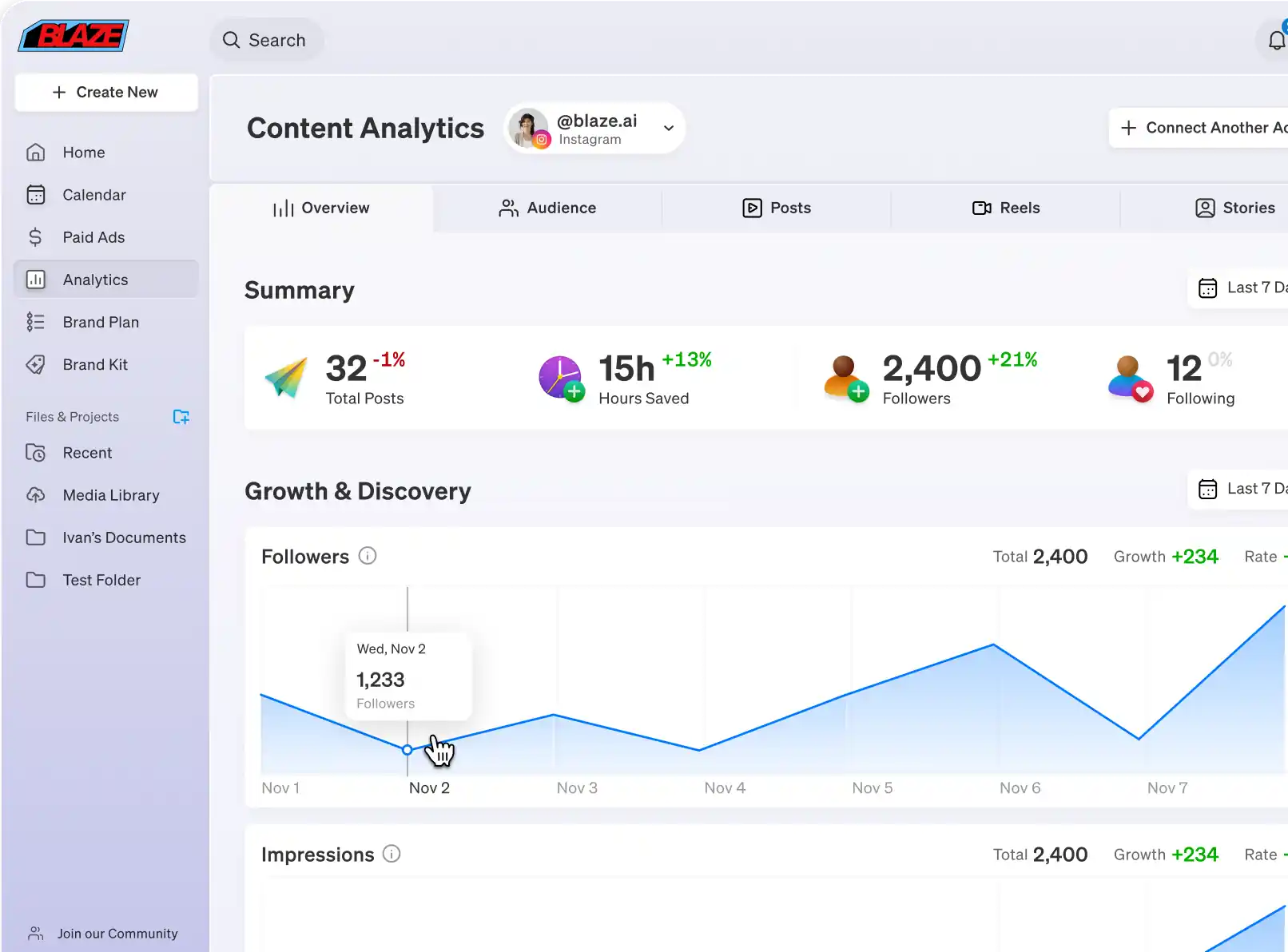Show Impressions chart info tooltip icon
This screenshot has height=952, width=1288.
pyautogui.click(x=392, y=854)
